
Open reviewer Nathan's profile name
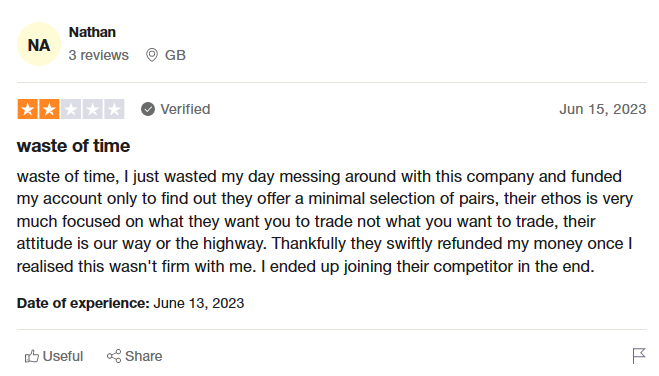(92, 32)
